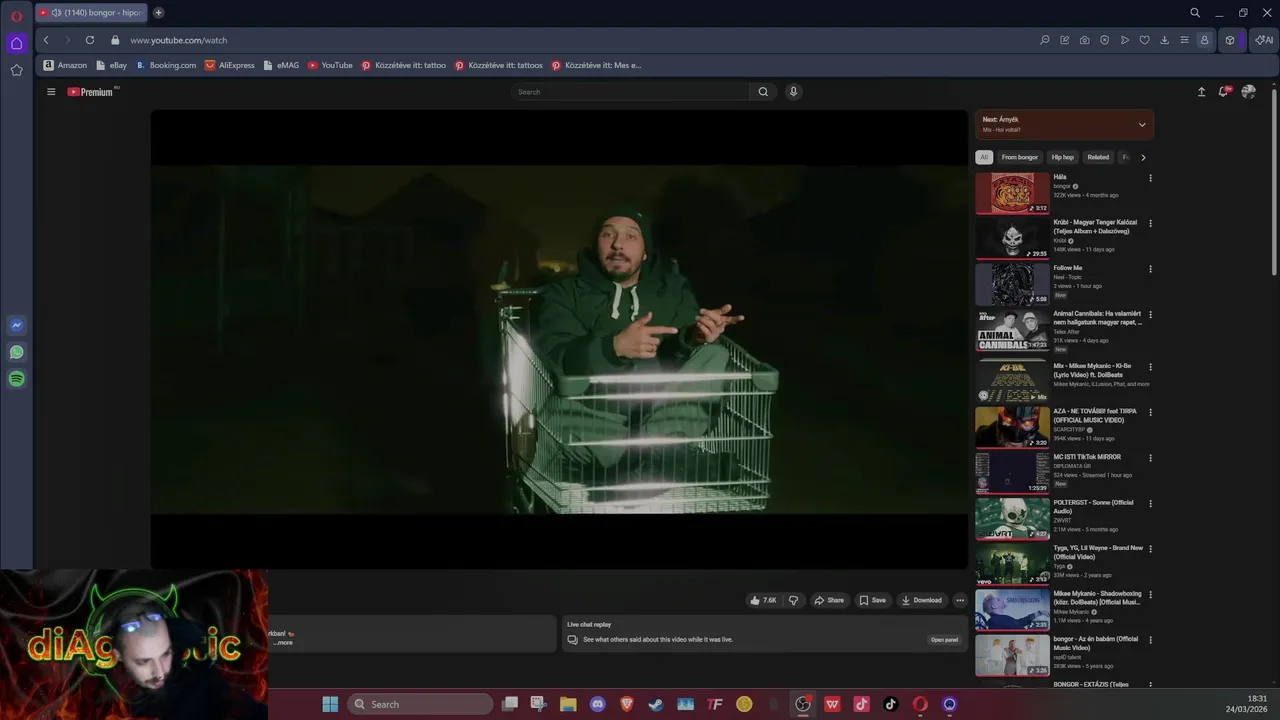Screen dimensions: 1280x720
Task: Open File Explorer from the taskbar
Action: pos(568,704)
